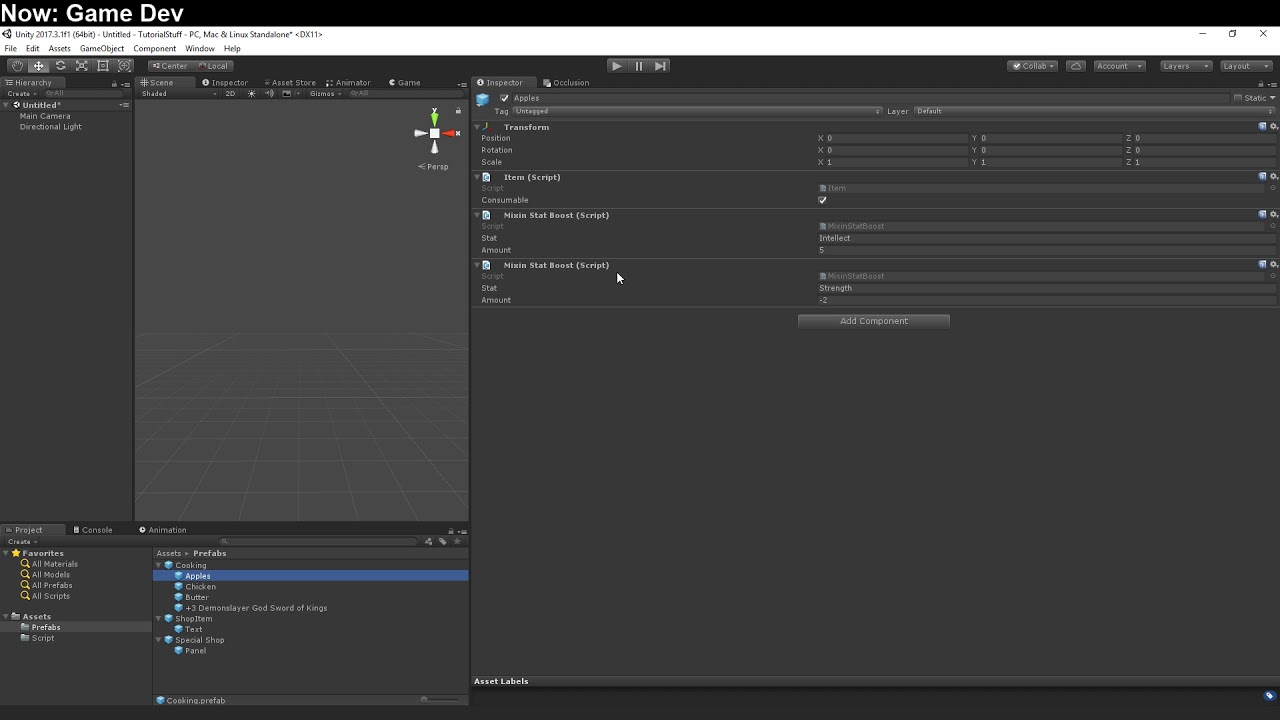Toggle scene lighting sun icon
The image size is (1280, 720).
coord(252,94)
